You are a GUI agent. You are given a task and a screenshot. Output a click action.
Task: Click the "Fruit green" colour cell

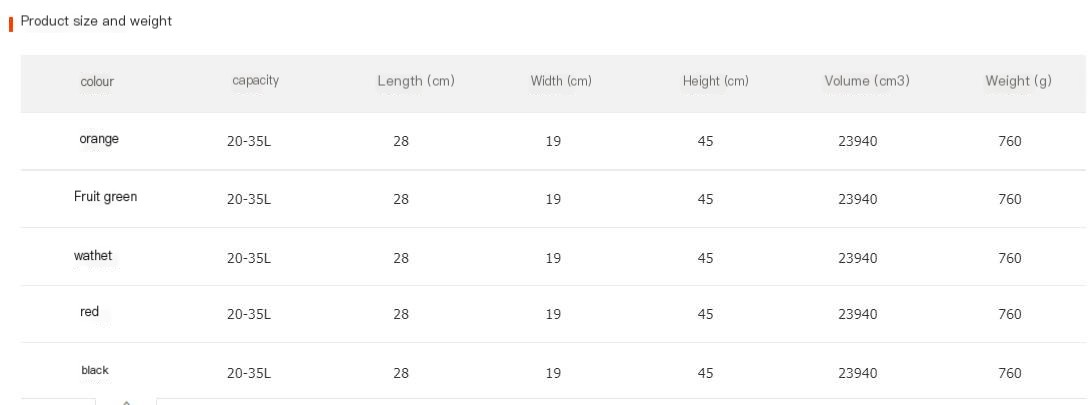tap(105, 197)
